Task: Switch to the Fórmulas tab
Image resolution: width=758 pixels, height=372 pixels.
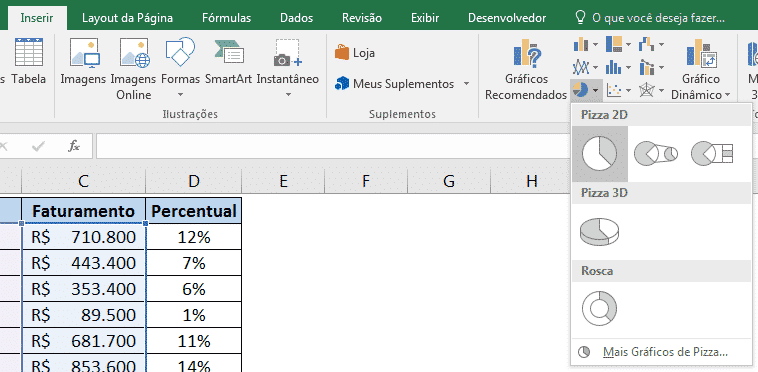Action: [227, 18]
